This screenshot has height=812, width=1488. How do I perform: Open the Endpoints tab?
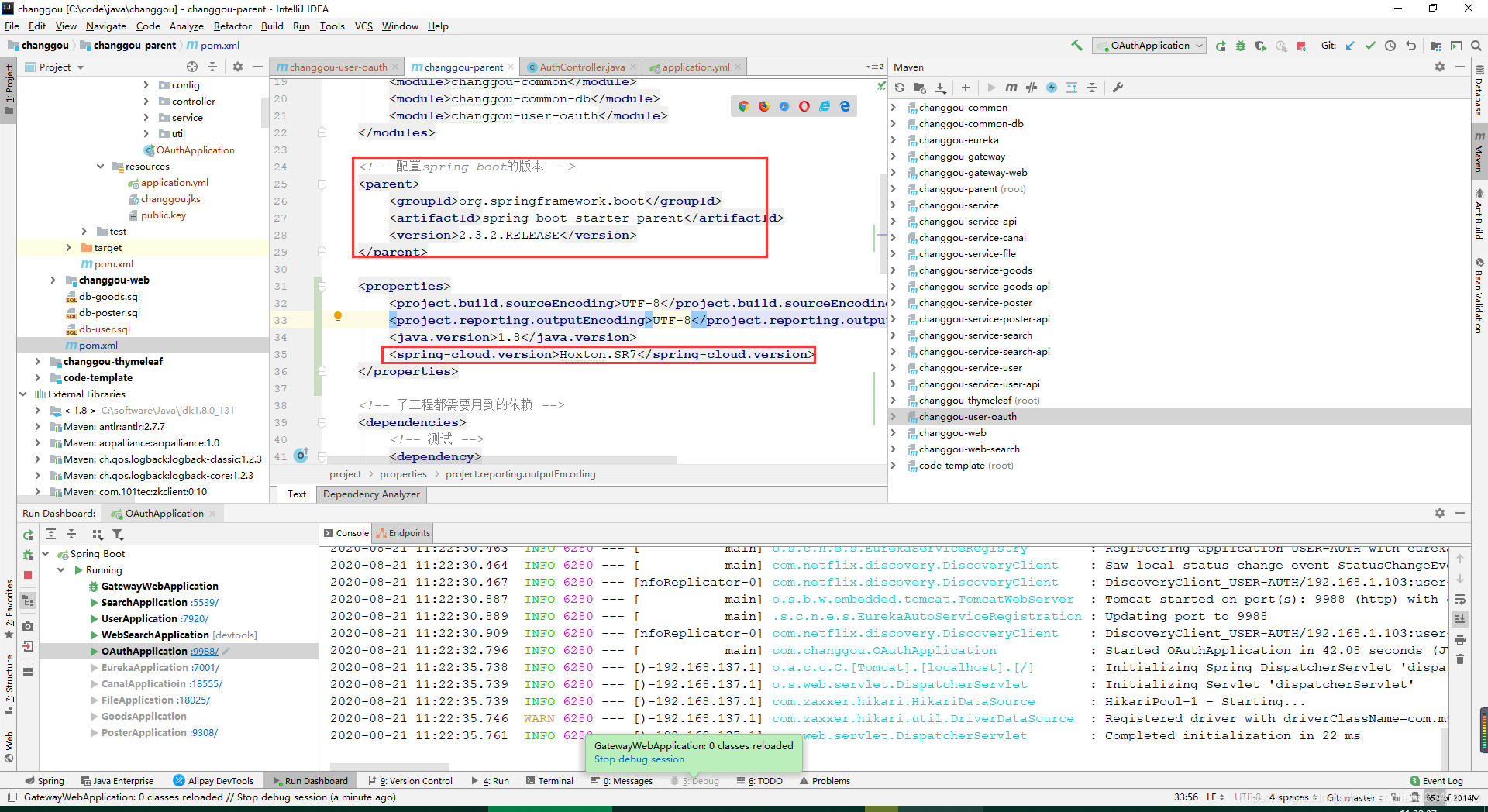(403, 533)
